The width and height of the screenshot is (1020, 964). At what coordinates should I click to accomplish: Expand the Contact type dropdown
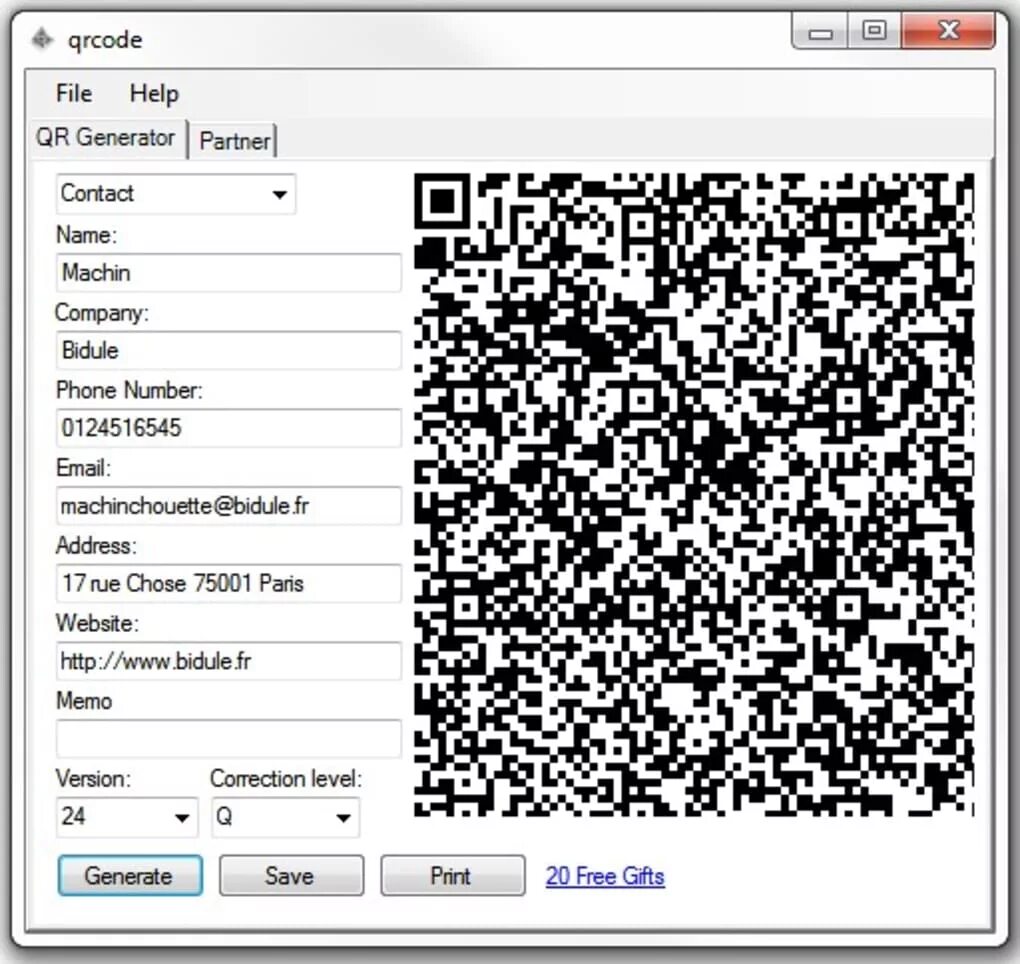click(x=176, y=194)
